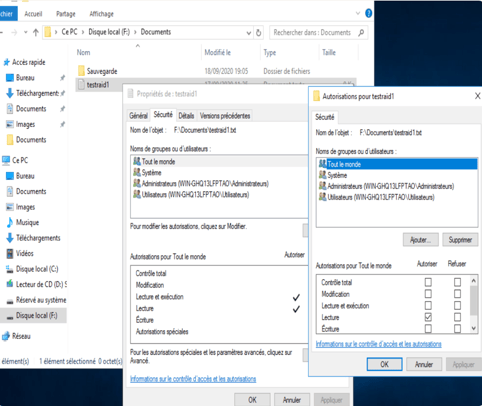Click OK in Autorisations dialog
The image size is (482, 406).
[385, 364]
